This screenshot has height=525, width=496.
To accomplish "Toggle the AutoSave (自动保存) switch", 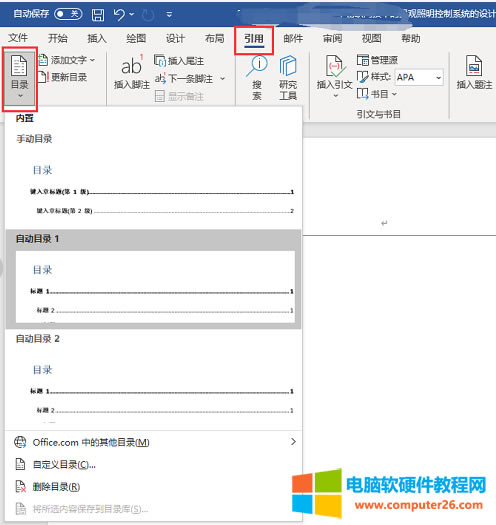I will pos(68,14).
